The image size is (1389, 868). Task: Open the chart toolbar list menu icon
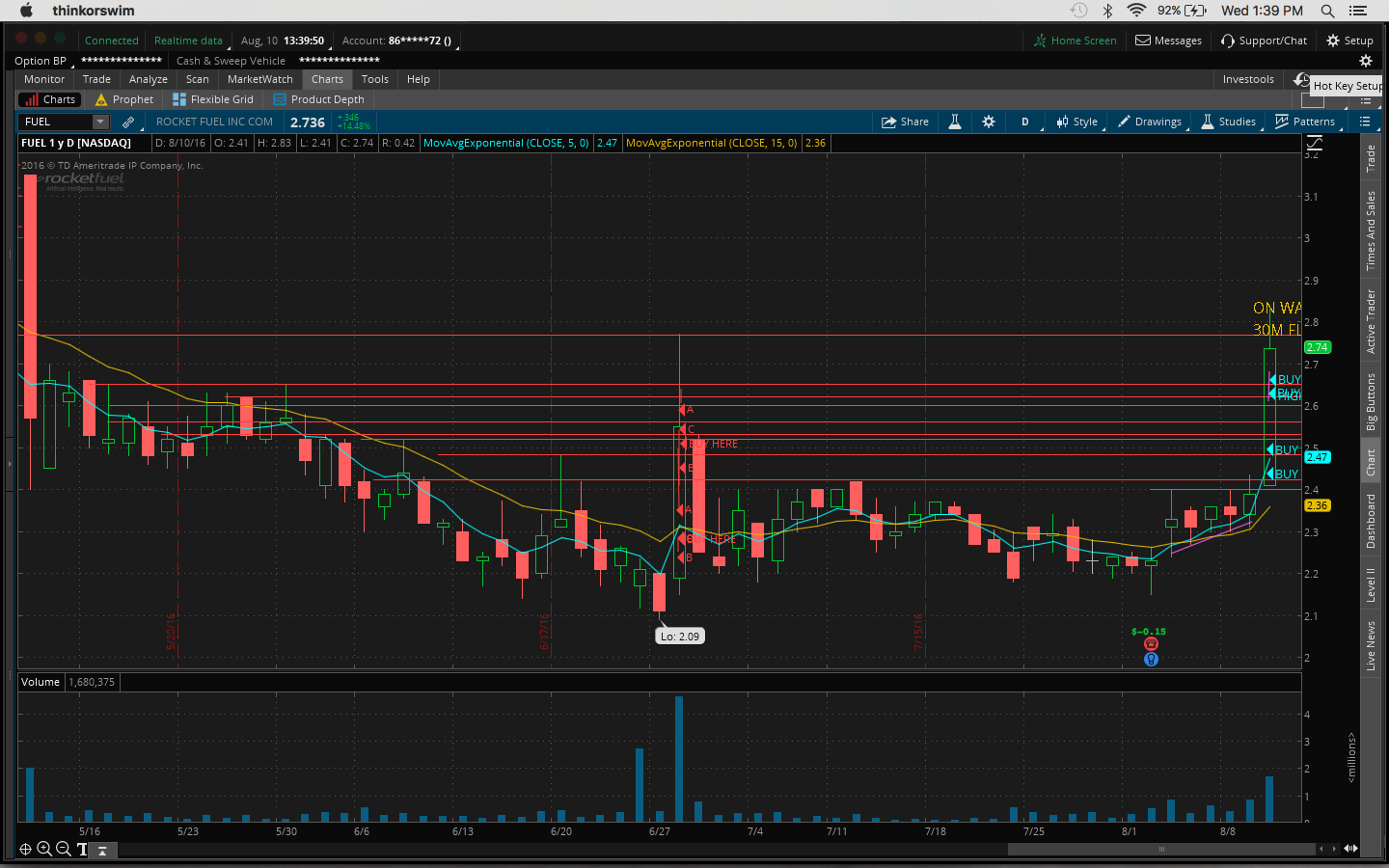pyautogui.click(x=1365, y=122)
